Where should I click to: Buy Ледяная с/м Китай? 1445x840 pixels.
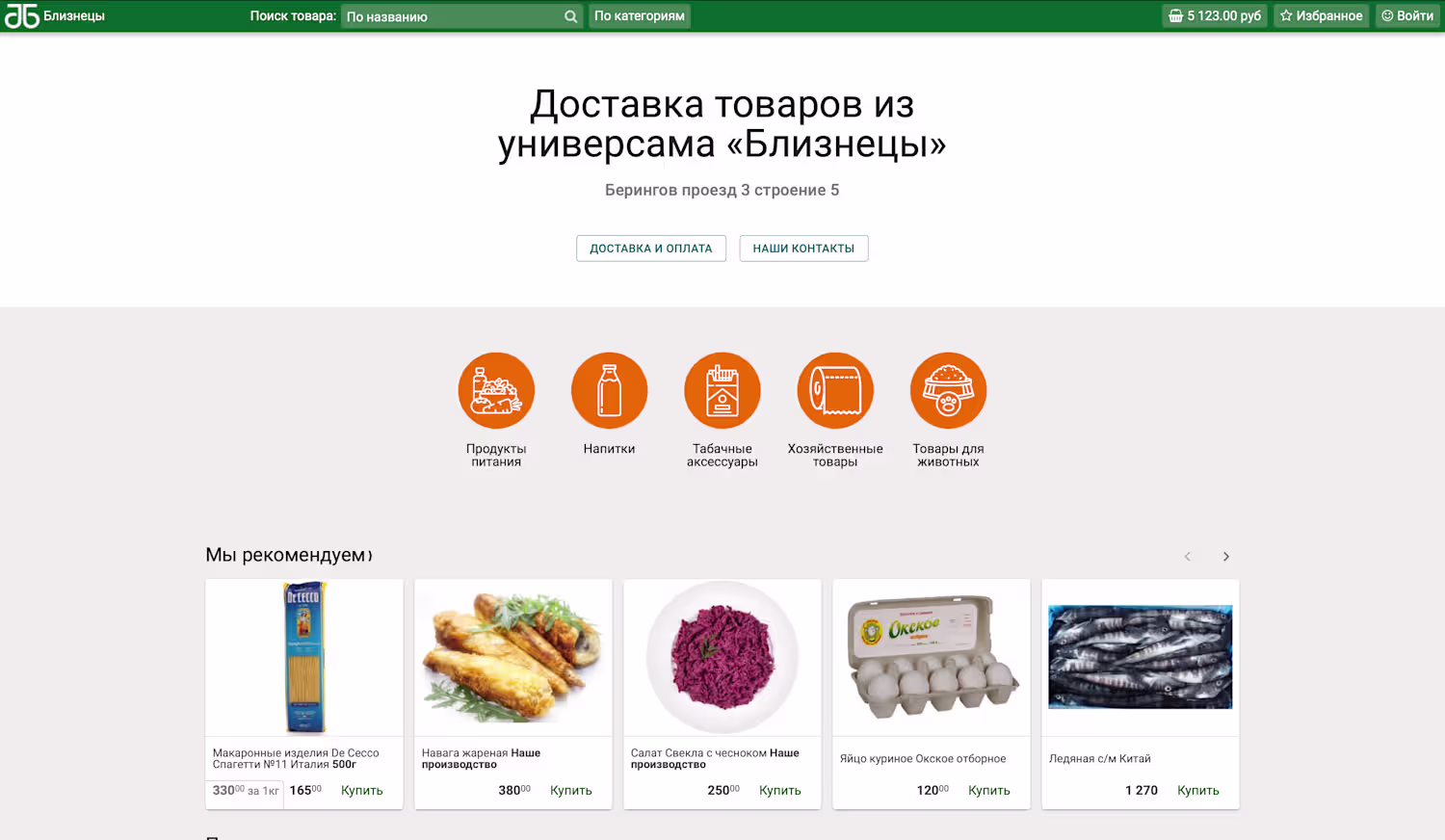click(1198, 790)
